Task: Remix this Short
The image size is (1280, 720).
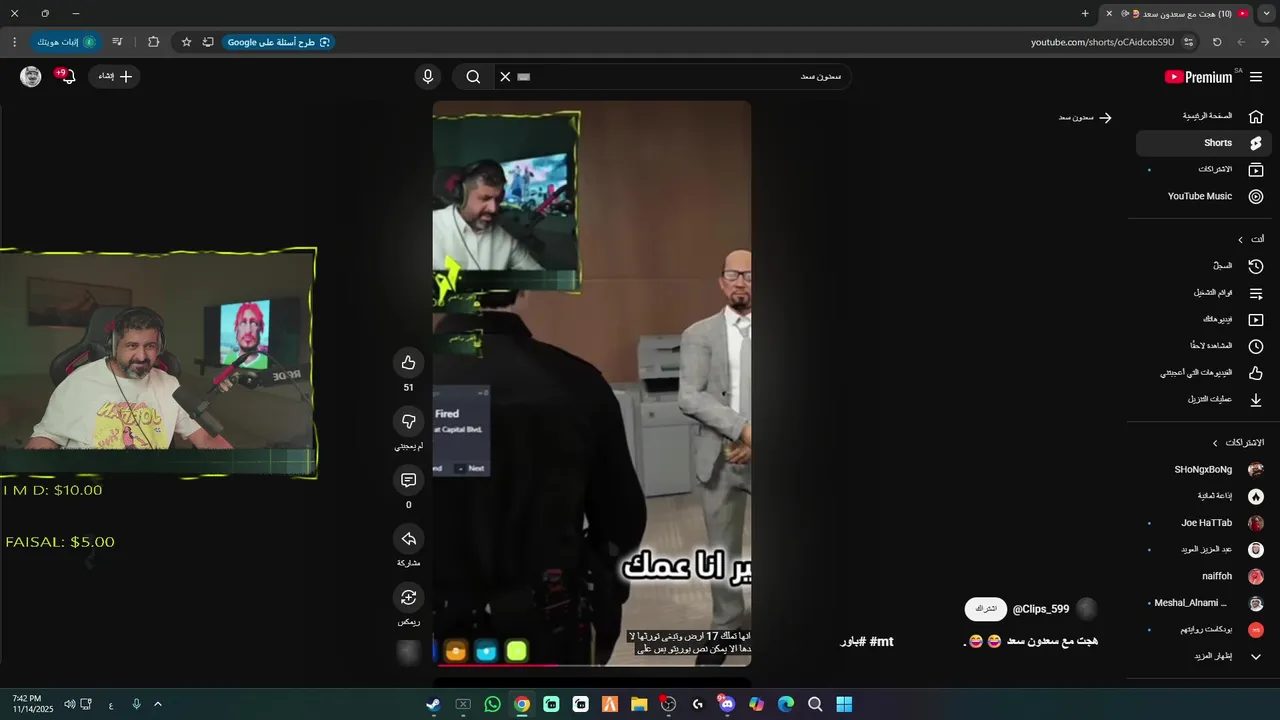Action: pyautogui.click(x=408, y=597)
